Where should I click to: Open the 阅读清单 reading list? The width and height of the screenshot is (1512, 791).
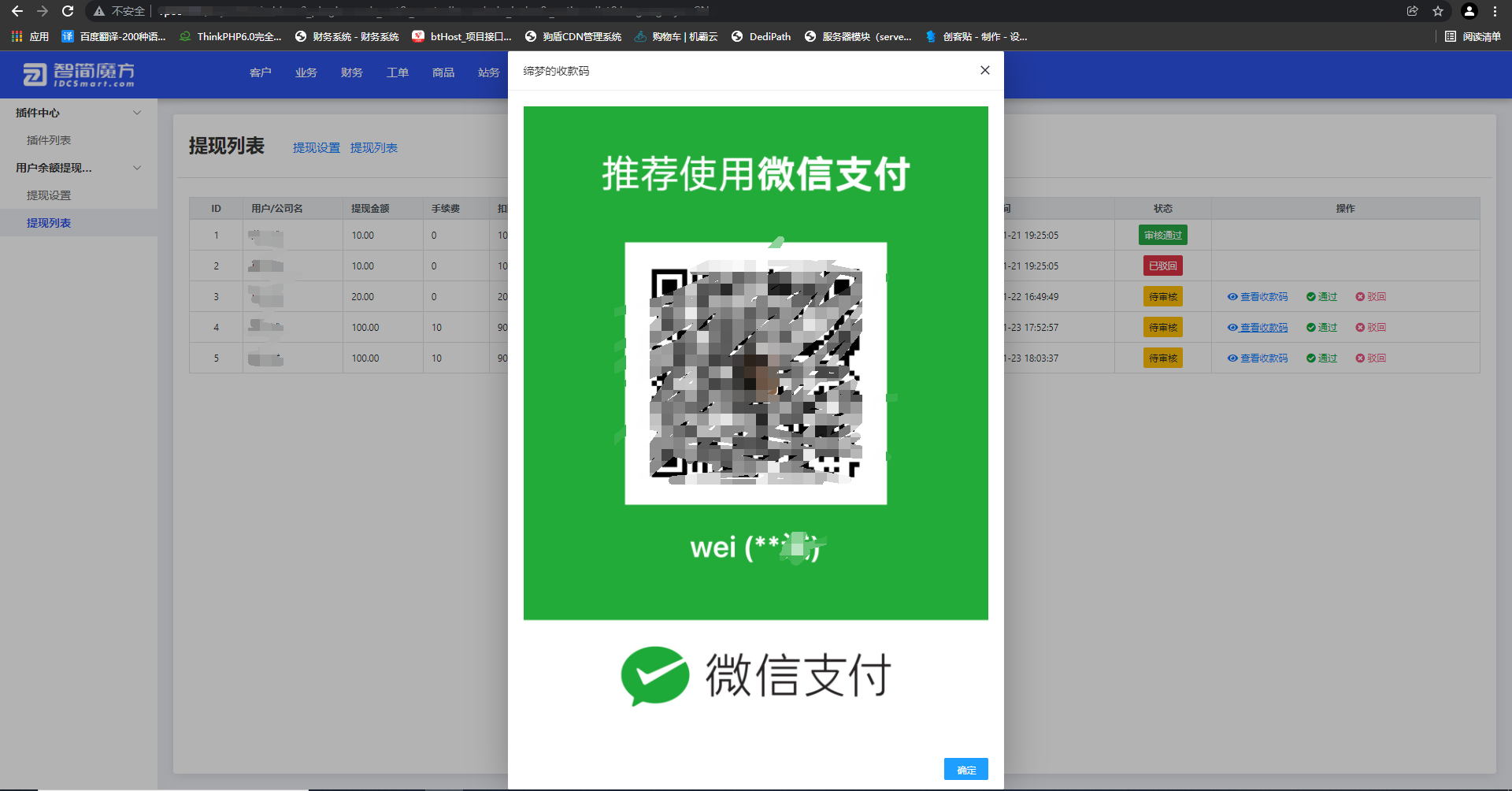[x=1473, y=36]
